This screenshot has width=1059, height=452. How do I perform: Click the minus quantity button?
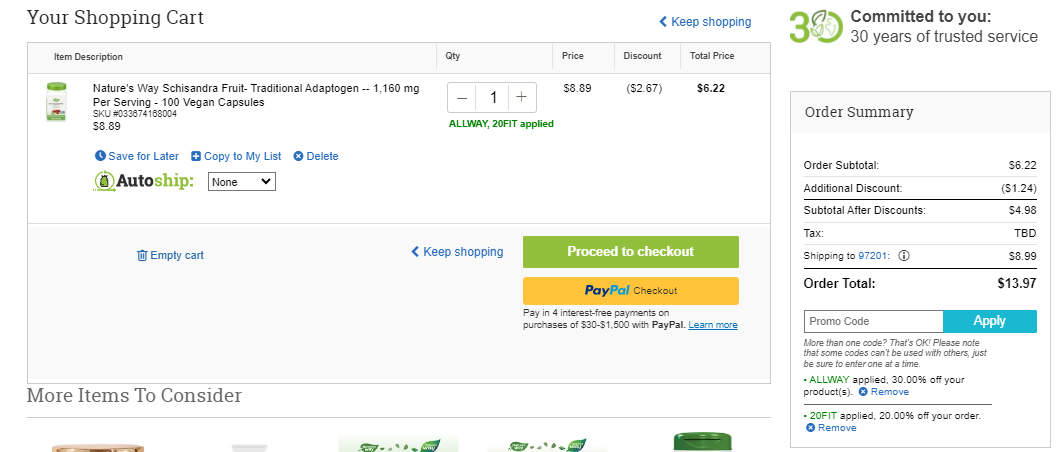tap(462, 98)
